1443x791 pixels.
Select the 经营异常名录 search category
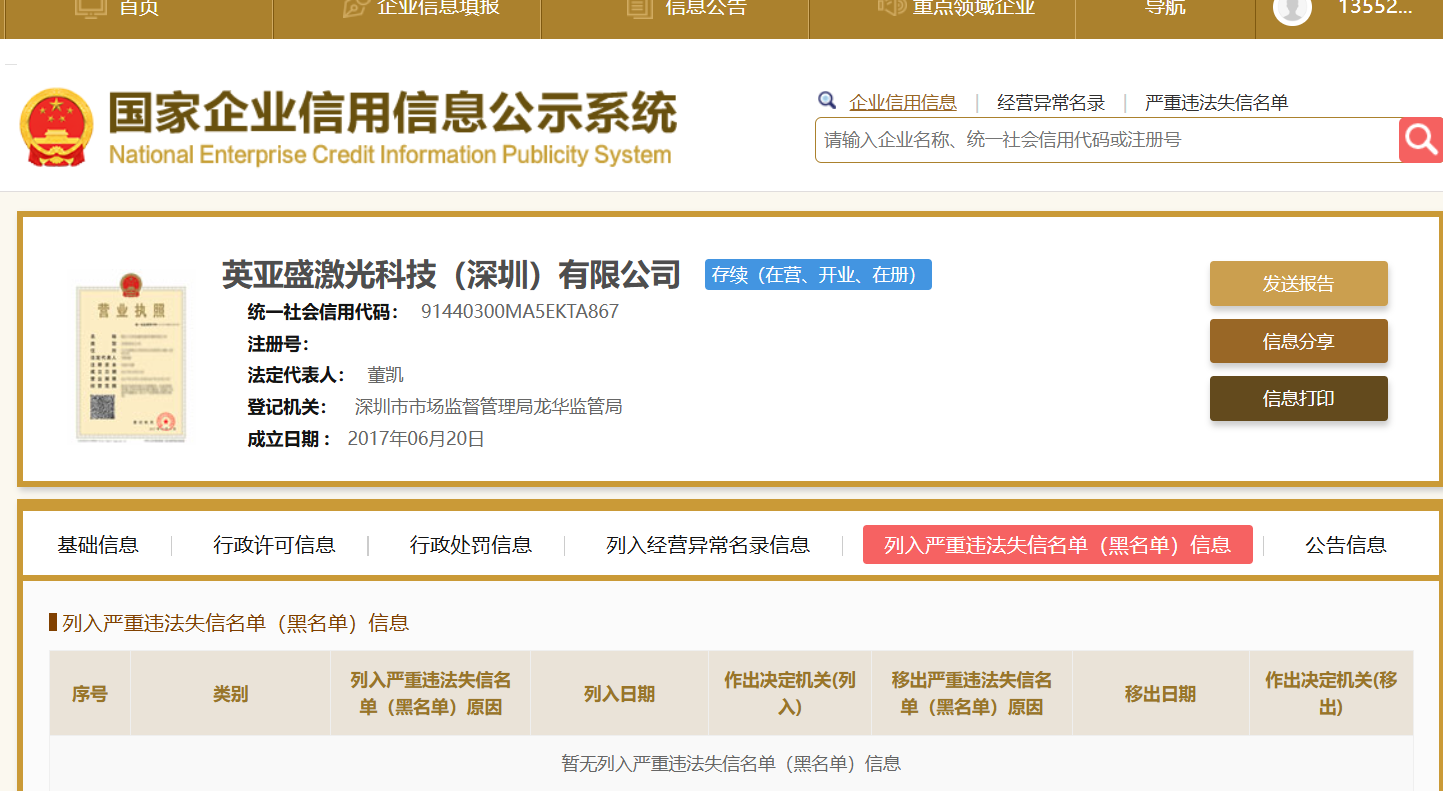[1051, 102]
